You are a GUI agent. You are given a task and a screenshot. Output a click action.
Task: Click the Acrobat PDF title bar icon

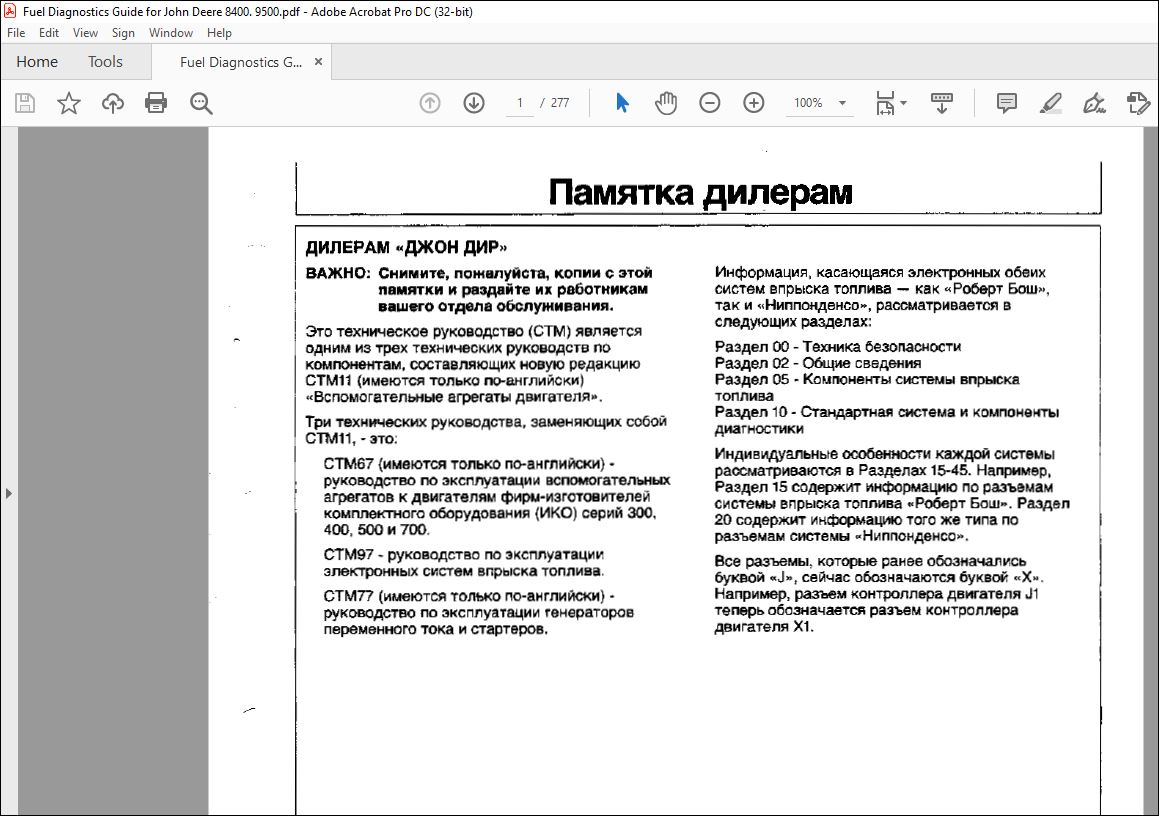[x=10, y=11]
